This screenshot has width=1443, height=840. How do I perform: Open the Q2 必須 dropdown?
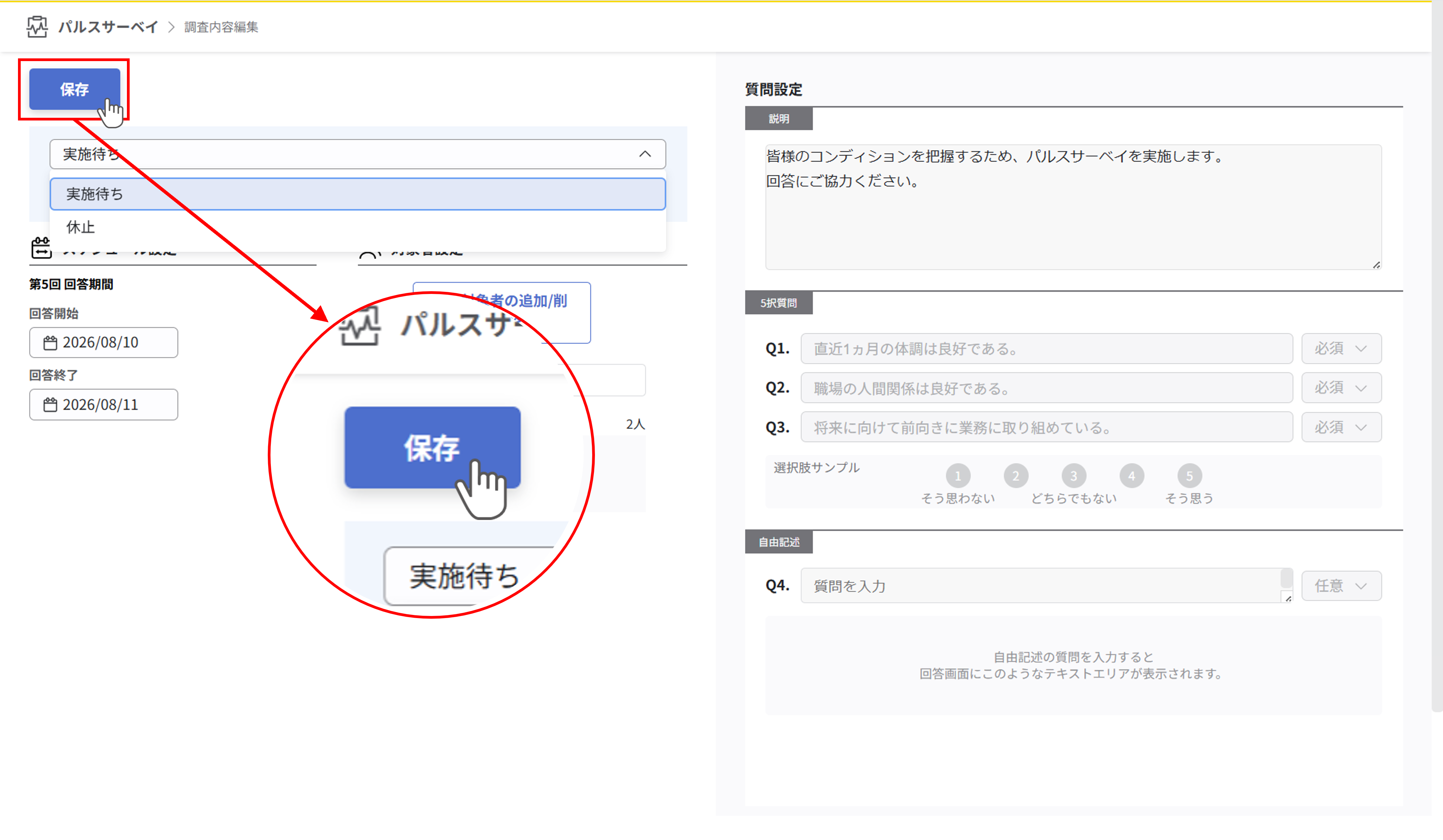[x=1341, y=388]
